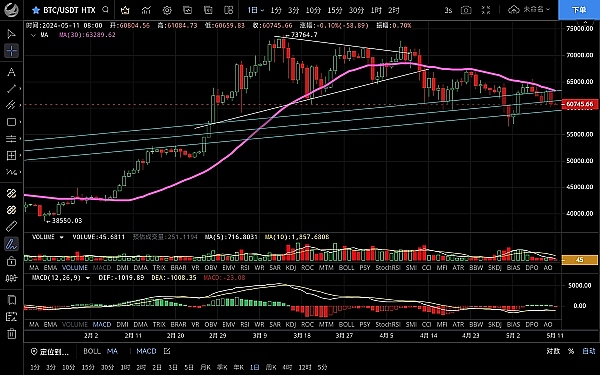Screen dimensions: 600x375
Task: Expand MACD(12,26,9) settings dropdown
Action: coord(88,278)
